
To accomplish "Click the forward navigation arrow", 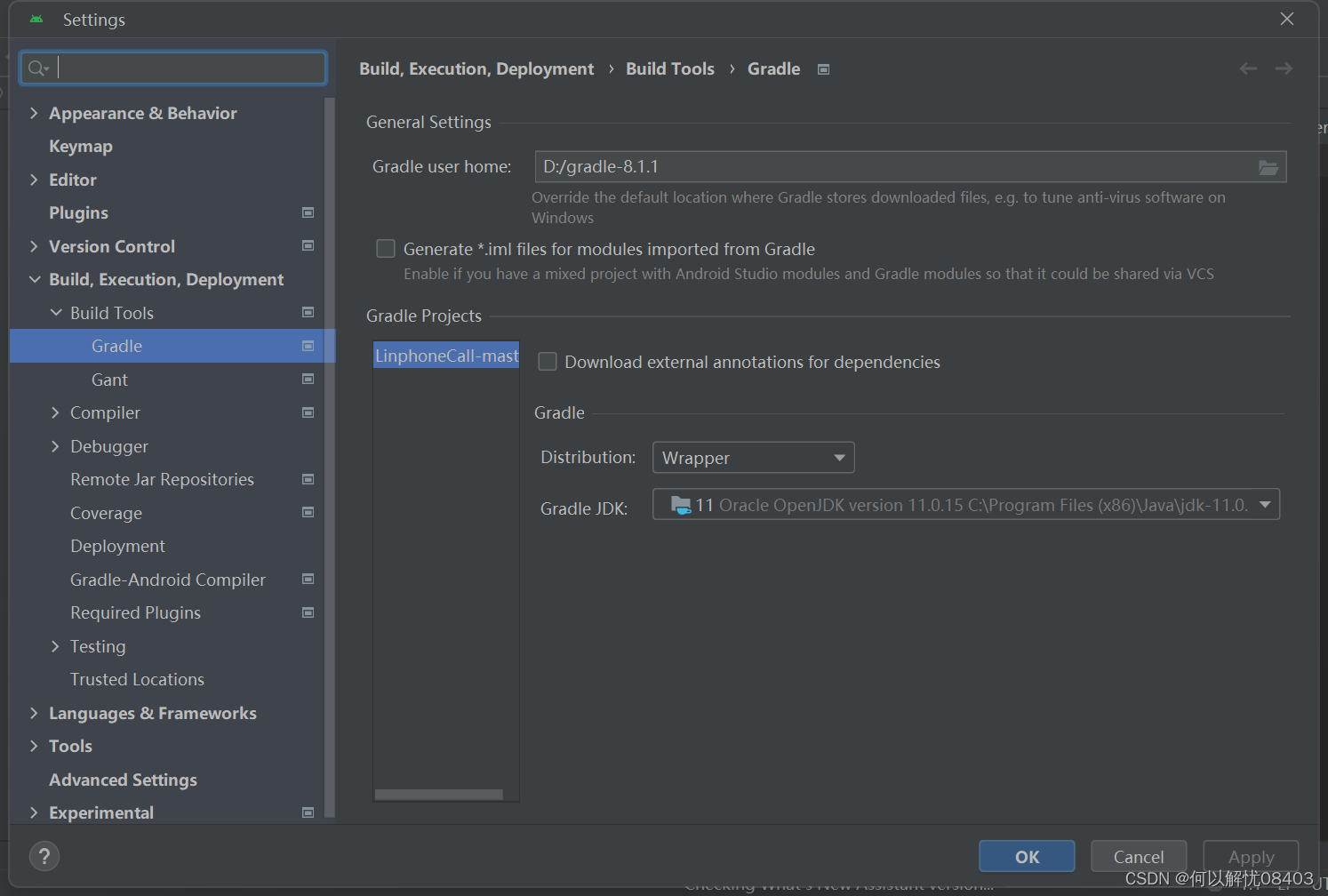I will 1284,68.
